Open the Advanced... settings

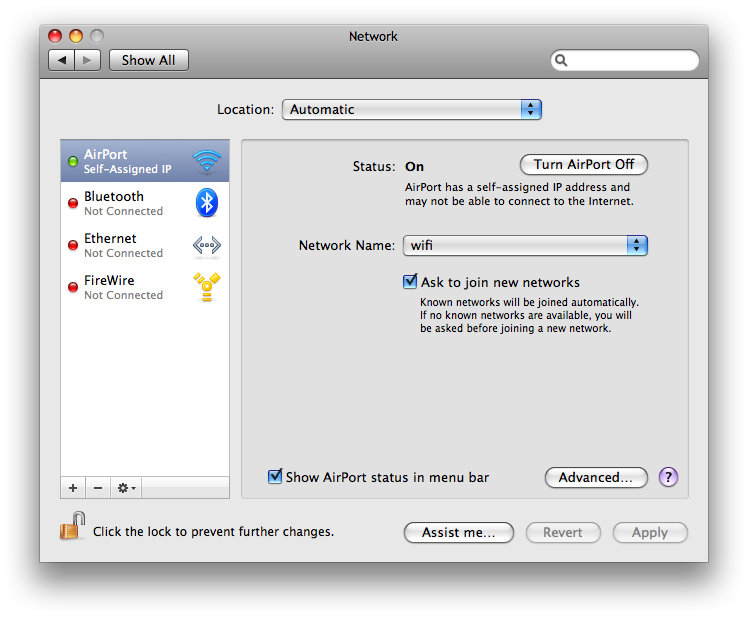pyautogui.click(x=596, y=477)
